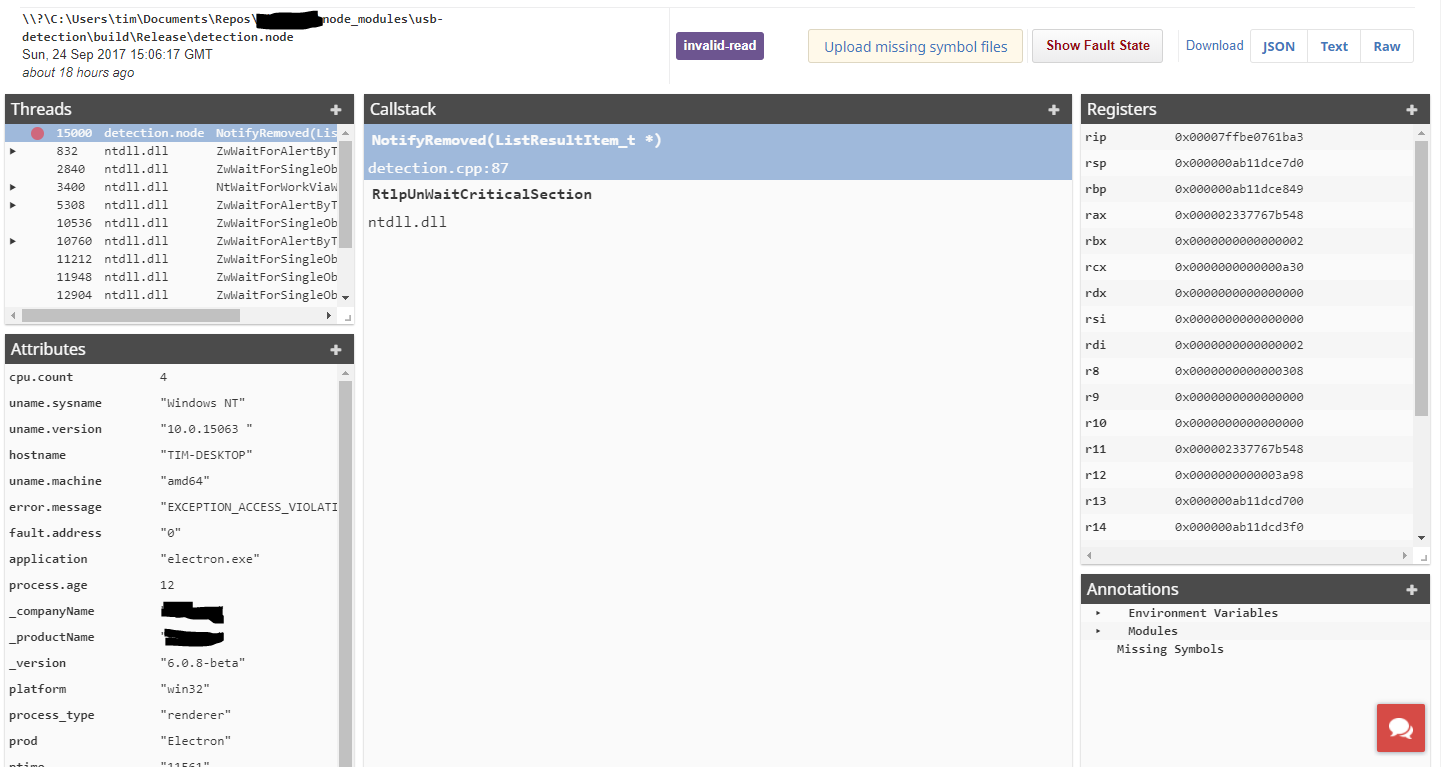Click down arrow of Registers scrollbar

pos(1422,537)
